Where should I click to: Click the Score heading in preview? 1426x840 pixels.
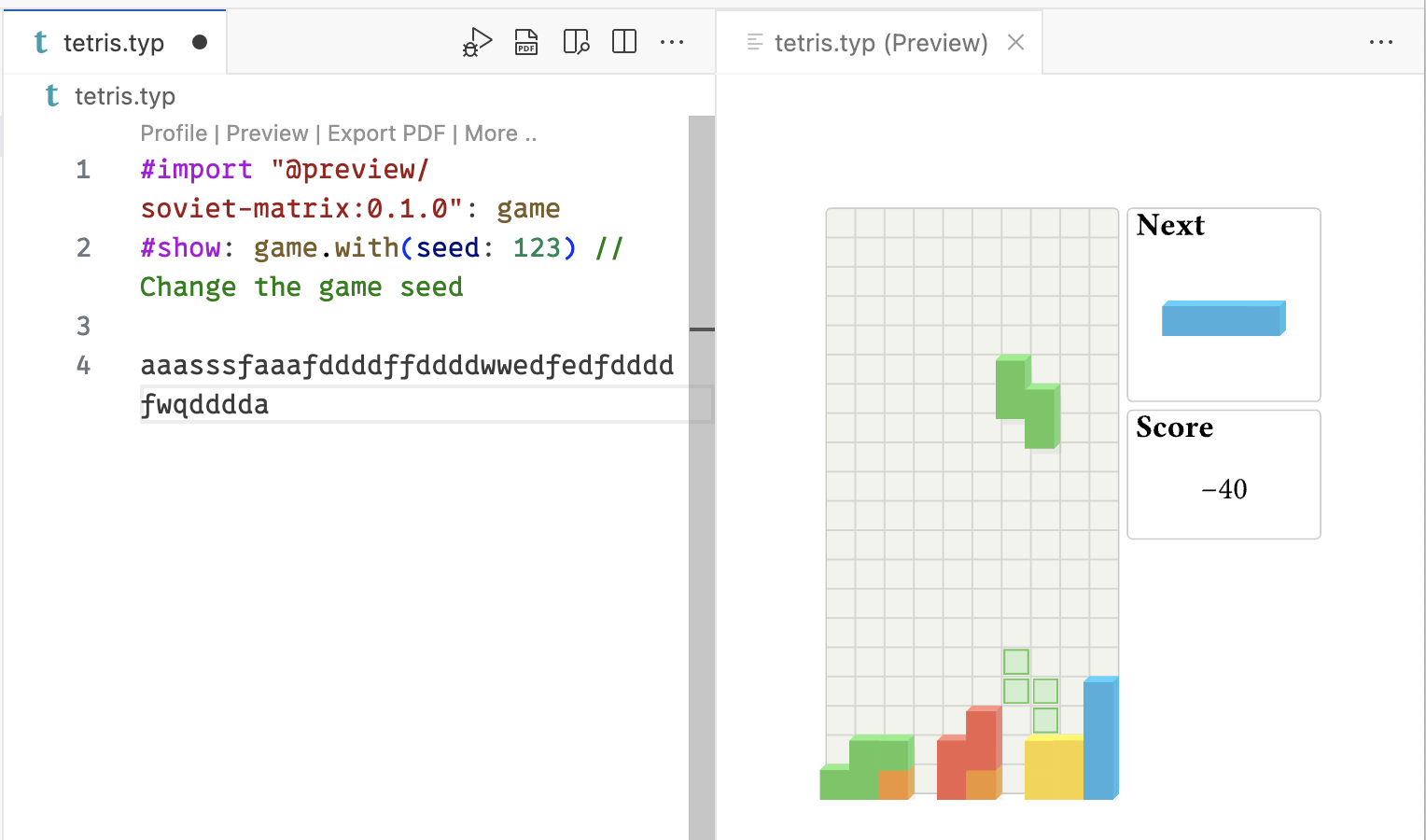pyautogui.click(x=1174, y=427)
